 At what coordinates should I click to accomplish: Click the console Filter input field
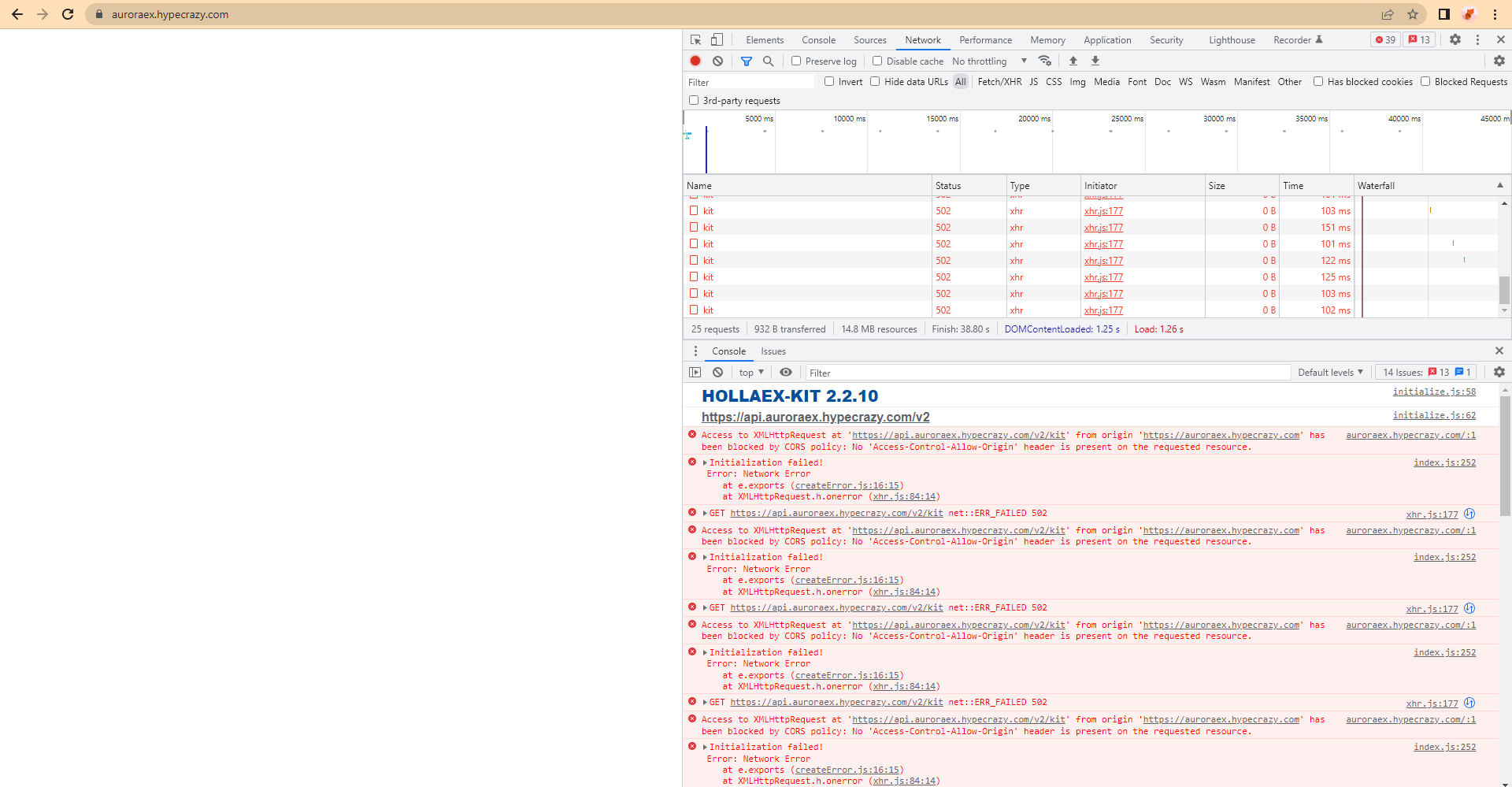[1047, 373]
